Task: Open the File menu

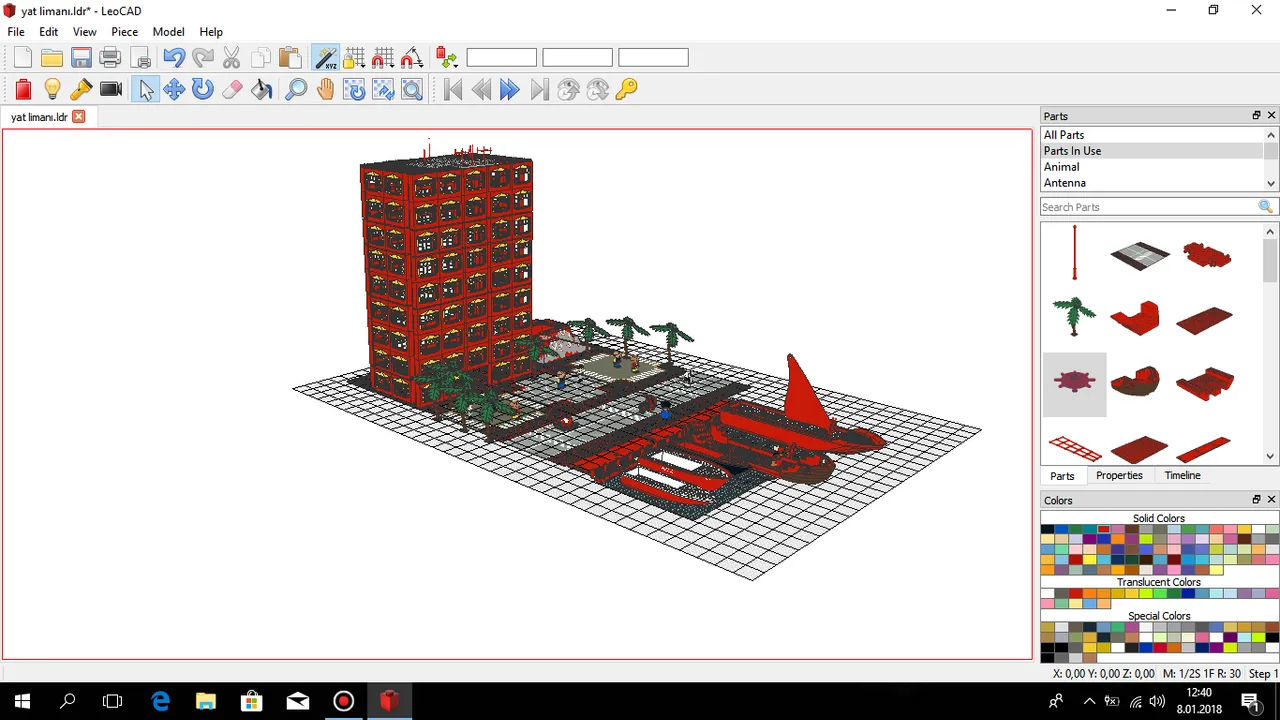Action: pyautogui.click(x=16, y=32)
